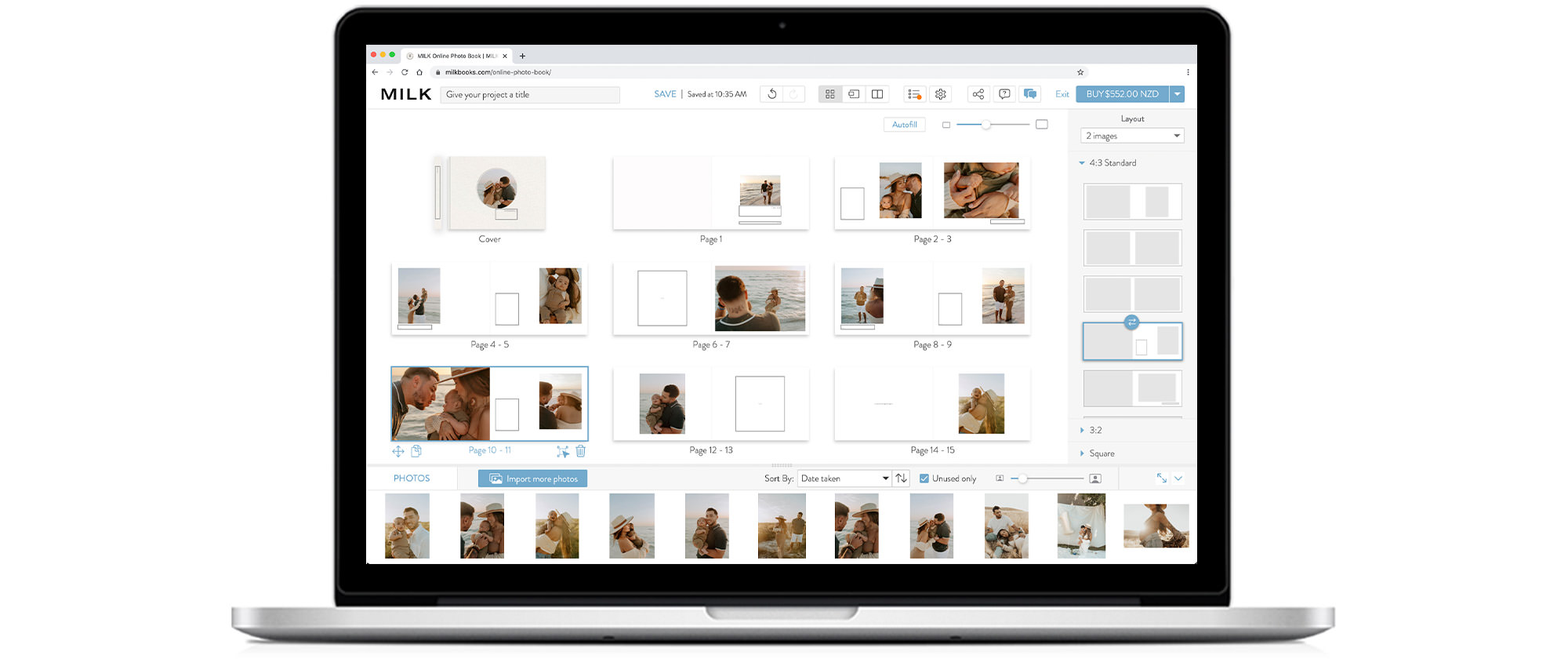Open the help question bubble icon
1568x659 pixels.
(1004, 94)
